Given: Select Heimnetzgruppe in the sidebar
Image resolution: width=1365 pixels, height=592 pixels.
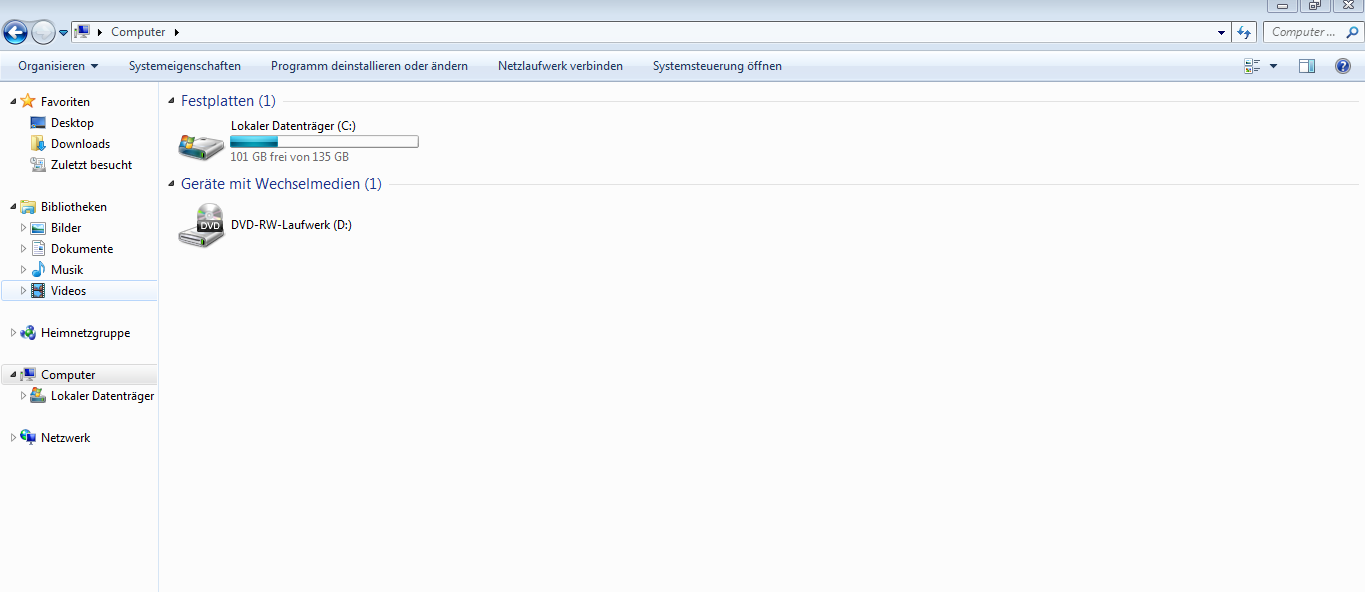Looking at the screenshot, I should [x=85, y=333].
